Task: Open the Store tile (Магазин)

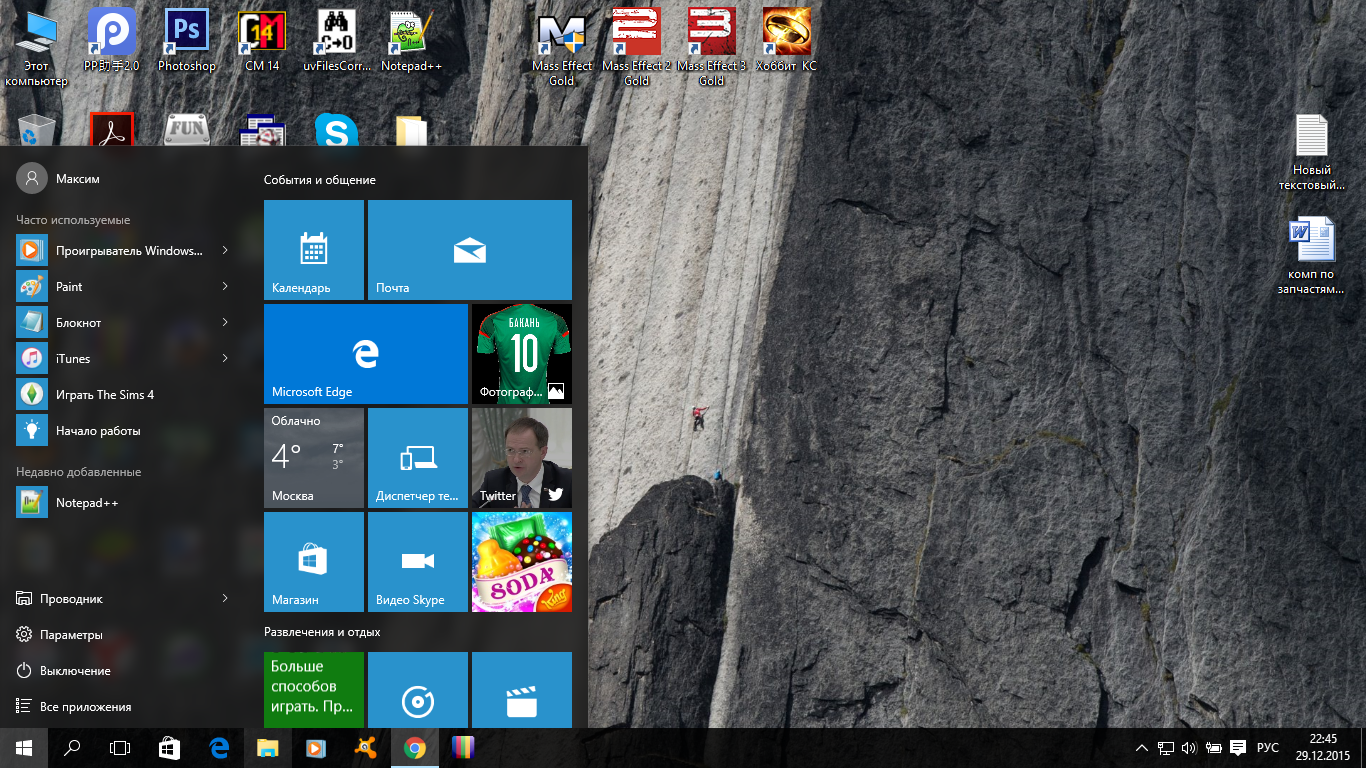Action: pyautogui.click(x=313, y=562)
